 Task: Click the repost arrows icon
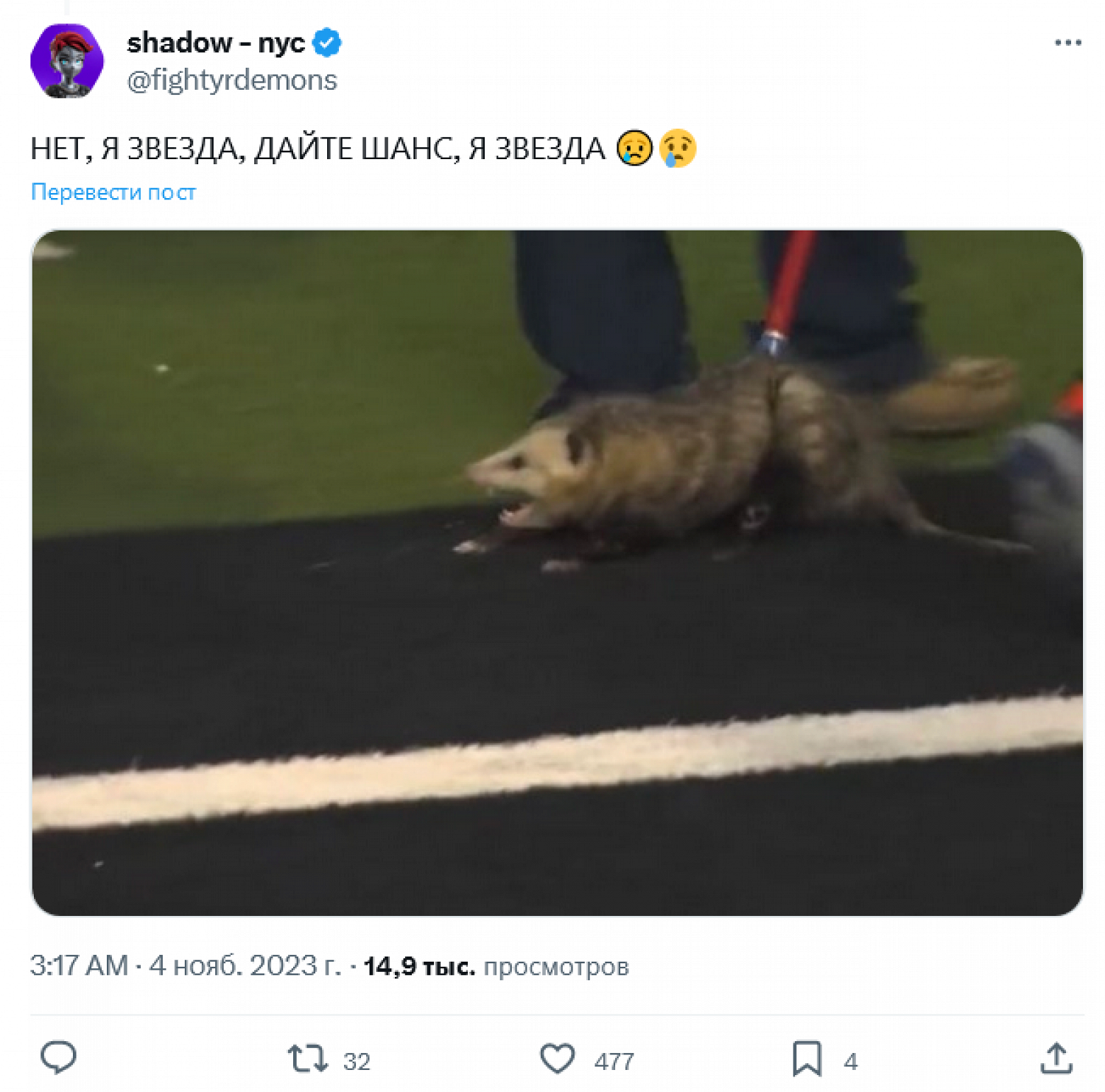pyautogui.click(x=307, y=1058)
